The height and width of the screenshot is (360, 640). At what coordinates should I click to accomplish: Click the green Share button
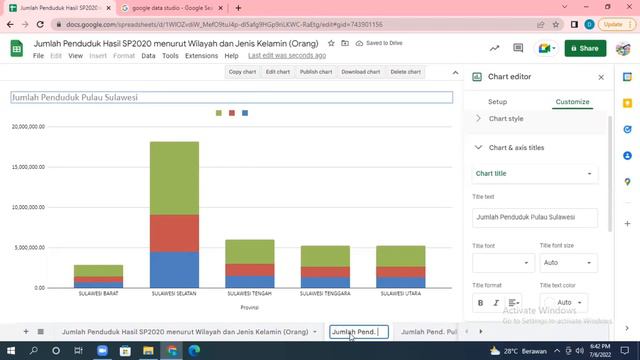(585, 48)
